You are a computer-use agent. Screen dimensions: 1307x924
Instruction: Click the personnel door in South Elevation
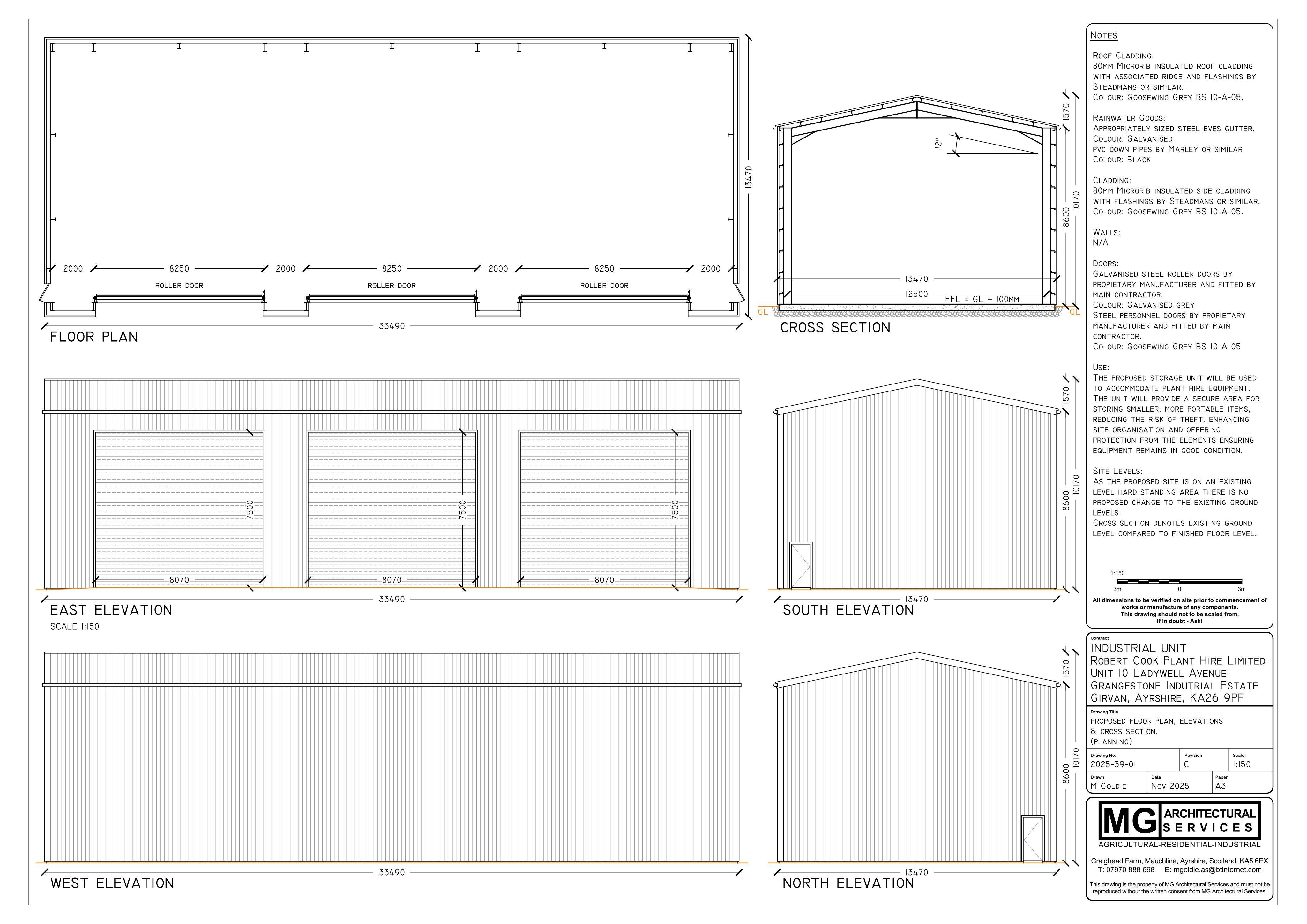pyautogui.click(x=801, y=566)
